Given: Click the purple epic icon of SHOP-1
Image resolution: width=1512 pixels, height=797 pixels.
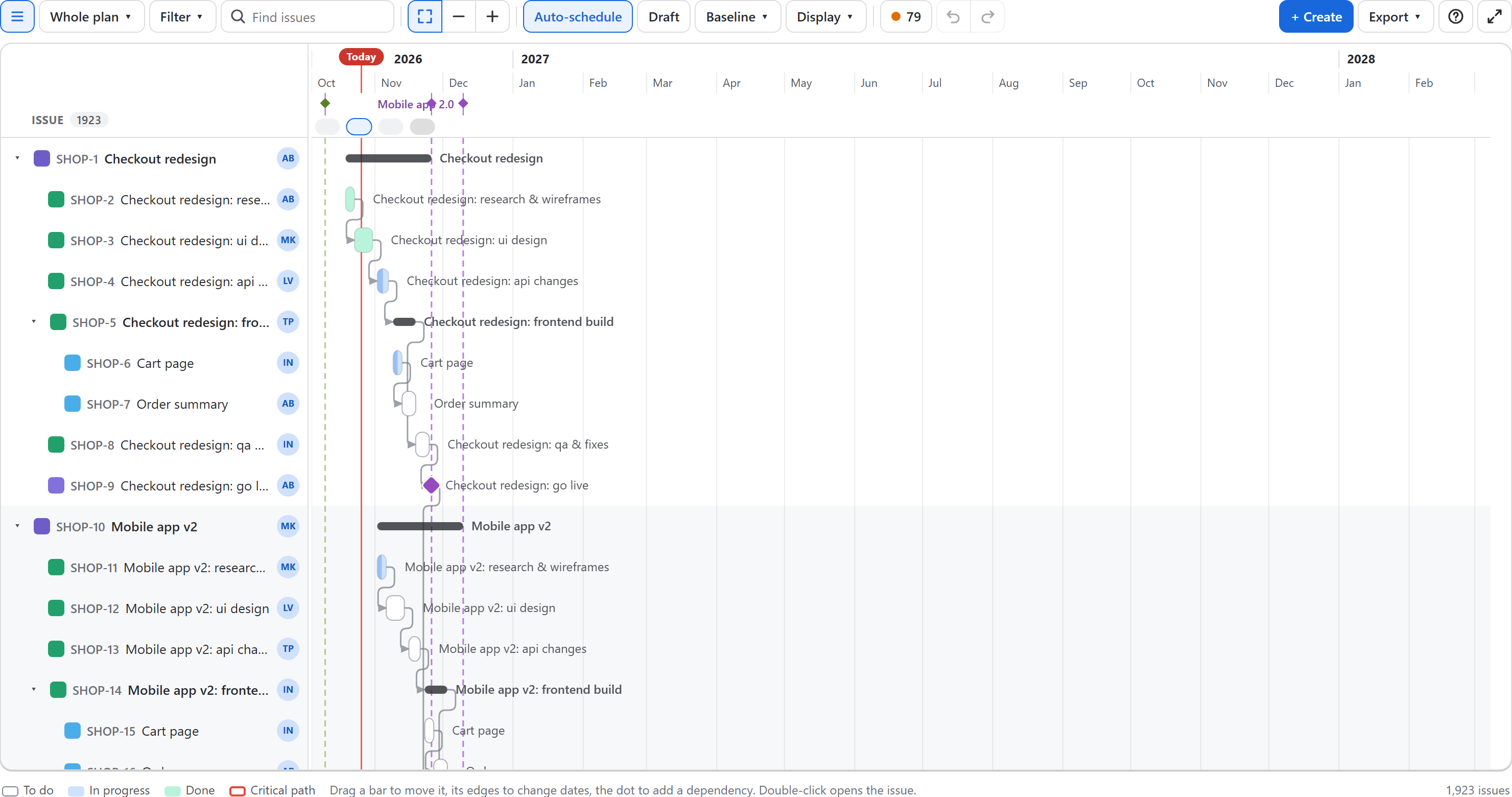Looking at the screenshot, I should 42,158.
